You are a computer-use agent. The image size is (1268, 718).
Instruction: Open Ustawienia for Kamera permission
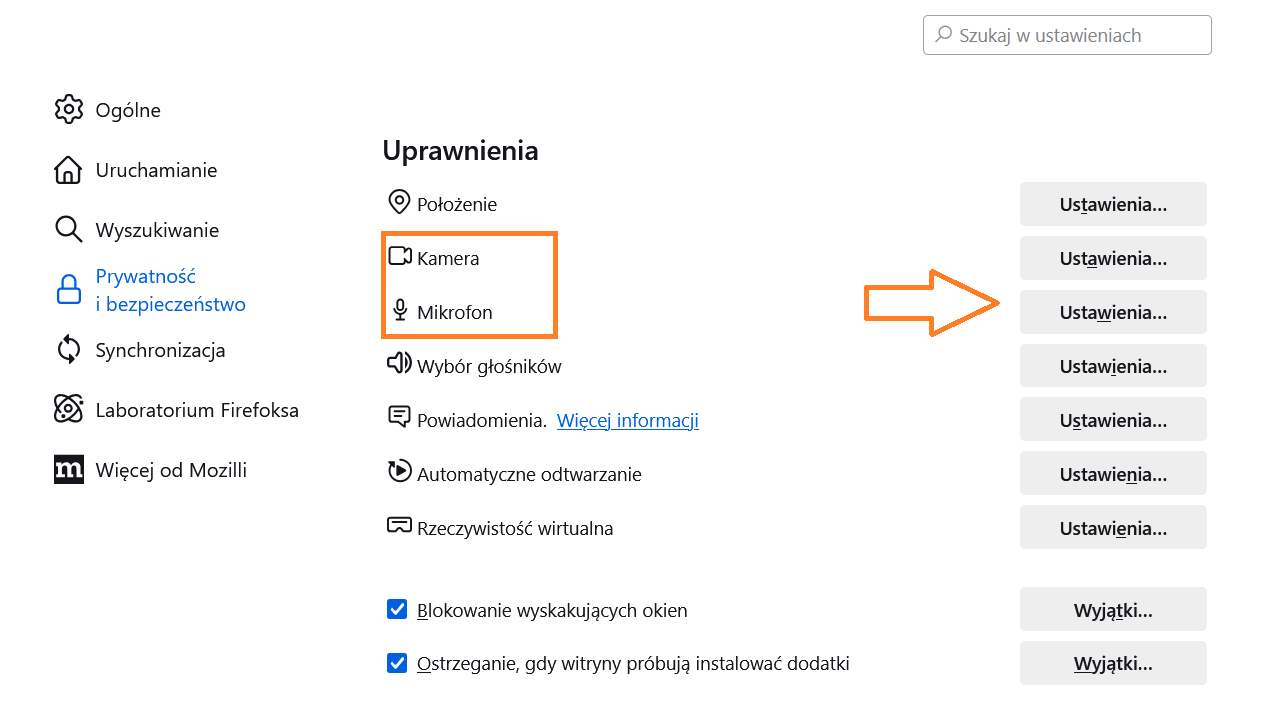[x=1113, y=258]
